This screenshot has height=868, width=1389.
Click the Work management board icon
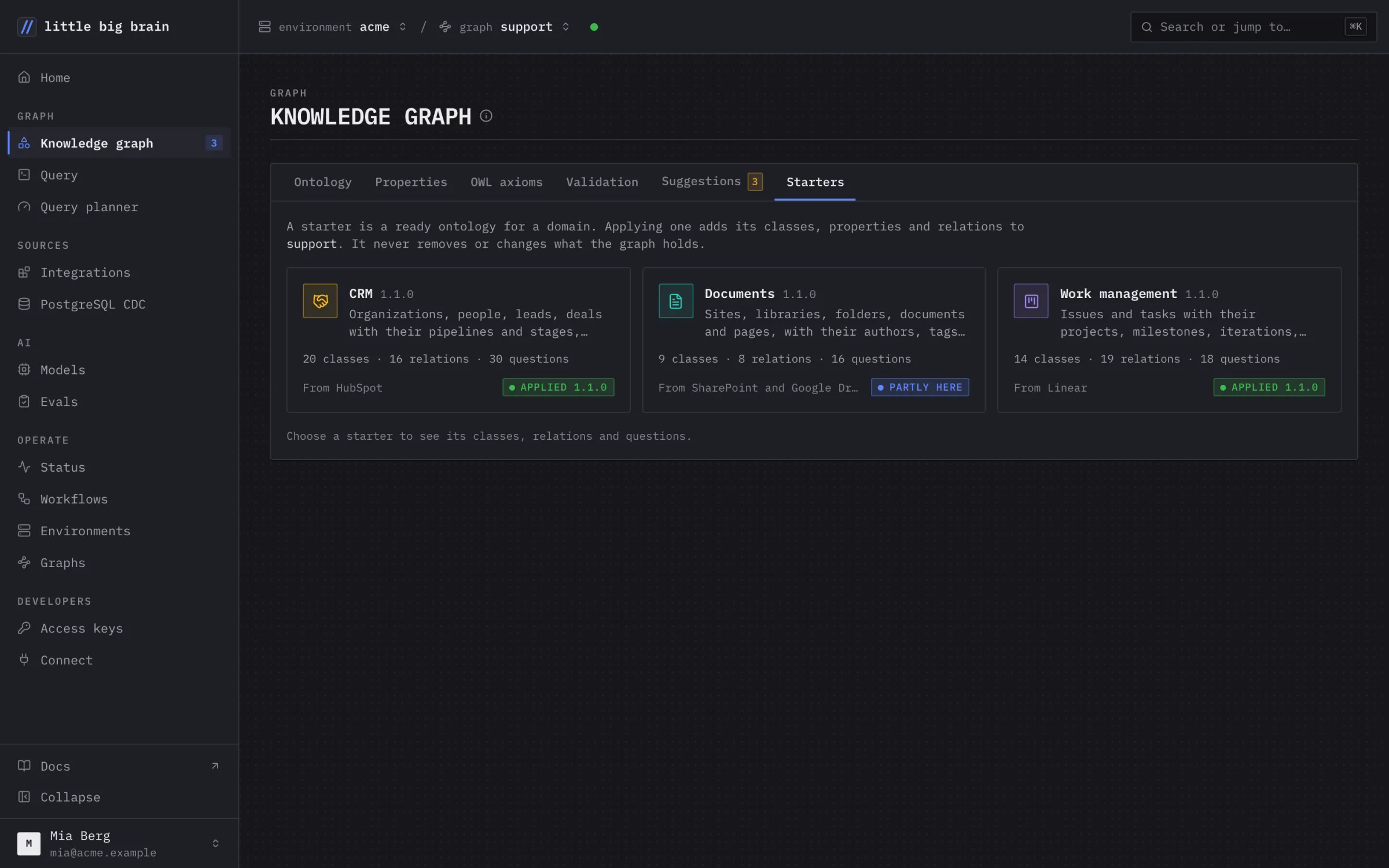(x=1031, y=301)
